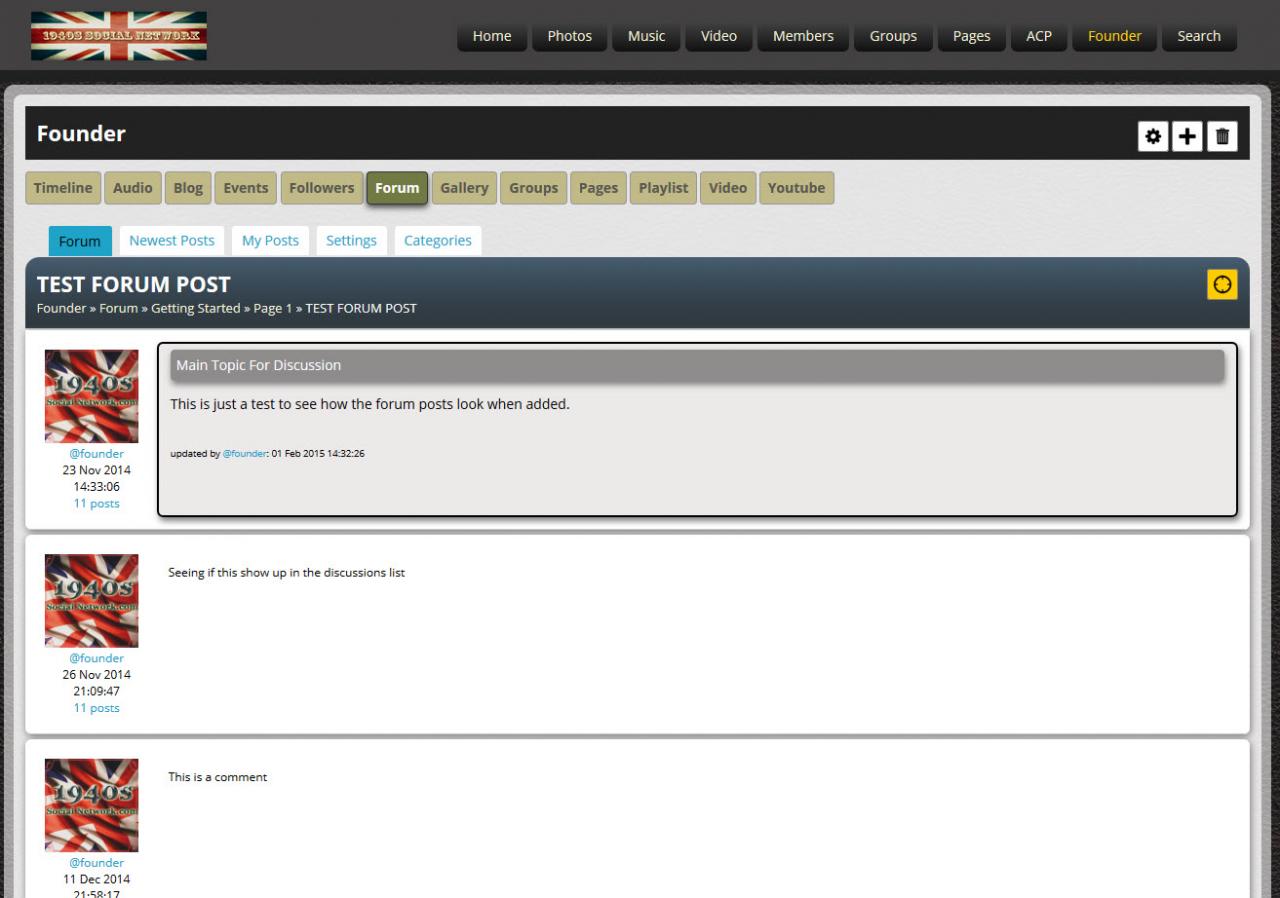
Task: Go to Home in top navigation
Action: [492, 36]
